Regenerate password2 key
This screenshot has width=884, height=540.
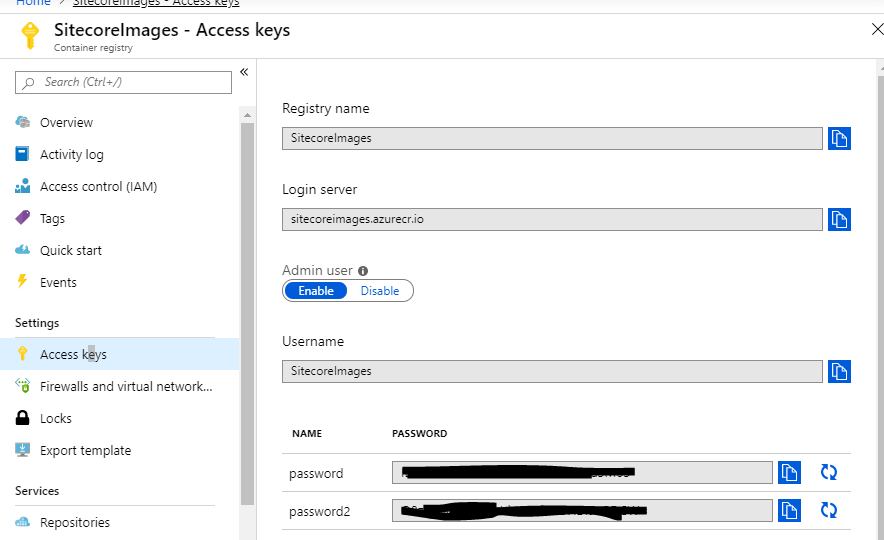pos(828,510)
